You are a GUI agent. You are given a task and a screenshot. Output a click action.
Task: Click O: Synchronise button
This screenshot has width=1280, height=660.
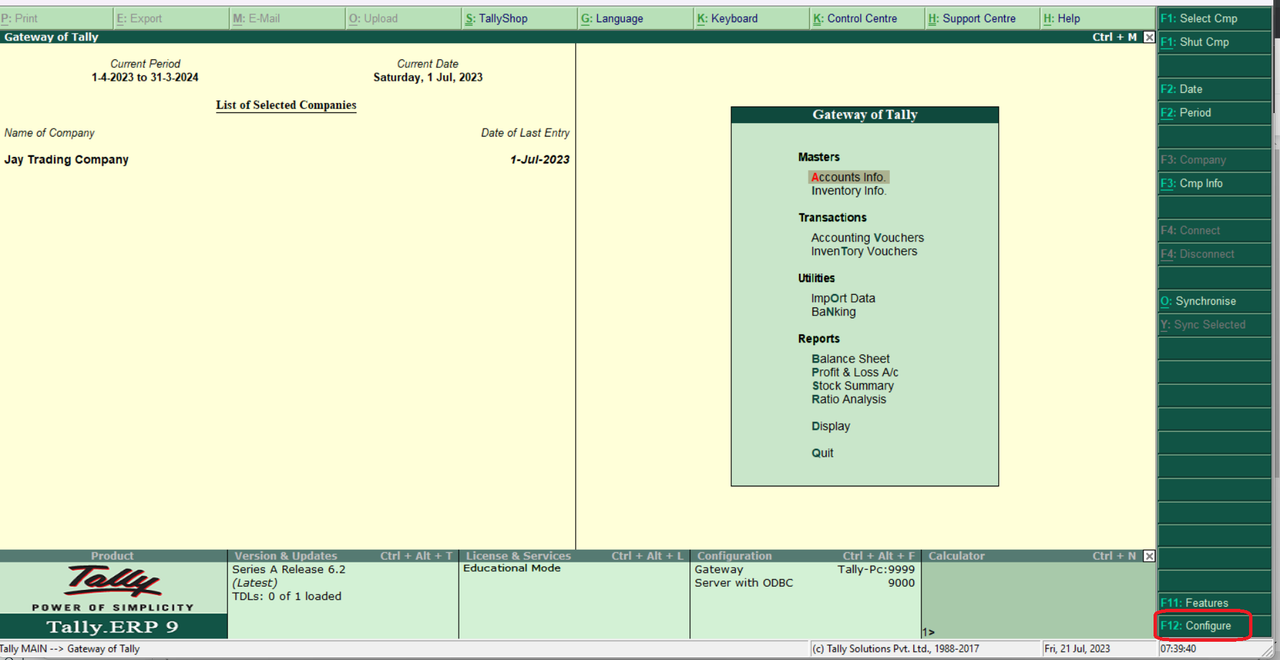[1215, 301]
